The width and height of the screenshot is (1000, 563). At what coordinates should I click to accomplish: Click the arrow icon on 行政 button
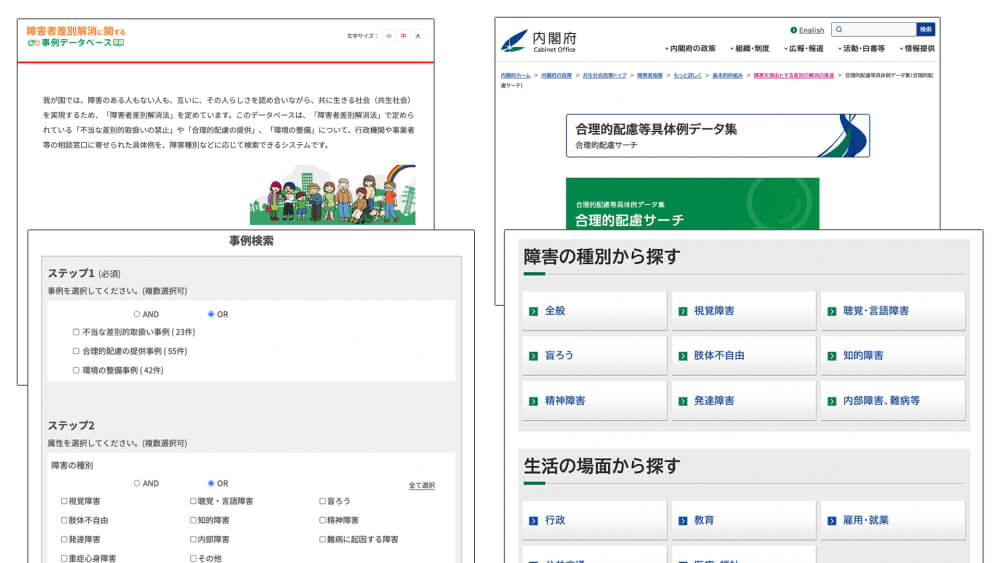pos(533,521)
